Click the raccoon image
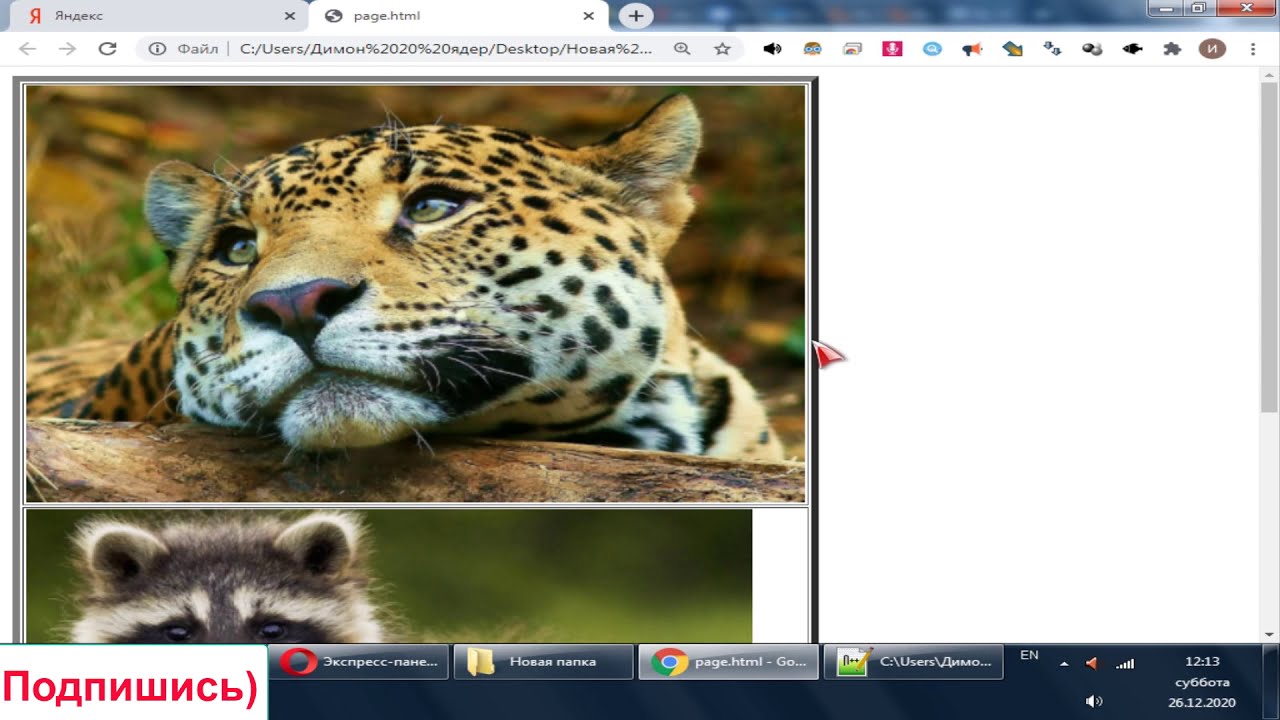This screenshot has height=720, width=1280. click(388, 576)
